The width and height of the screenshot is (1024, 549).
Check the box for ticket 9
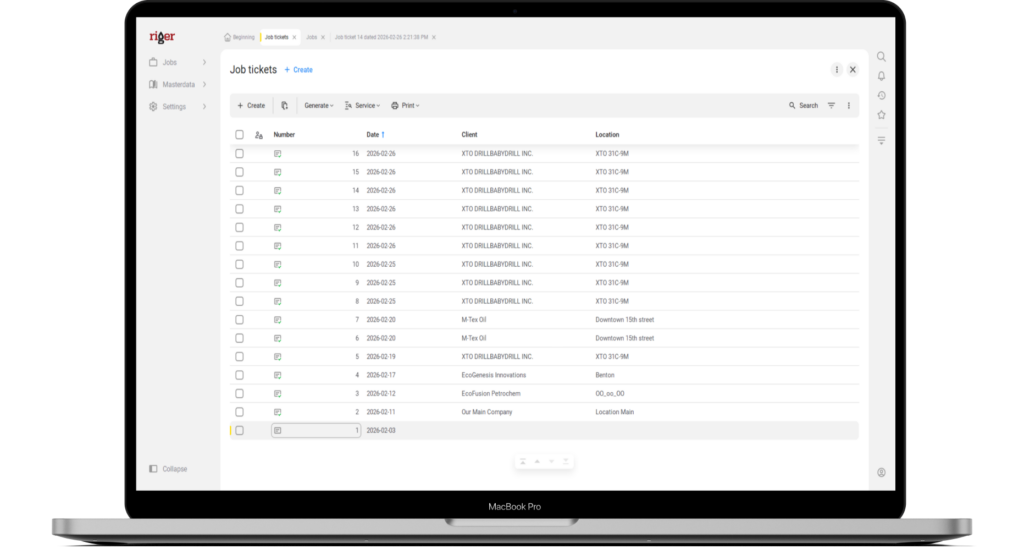(x=240, y=283)
